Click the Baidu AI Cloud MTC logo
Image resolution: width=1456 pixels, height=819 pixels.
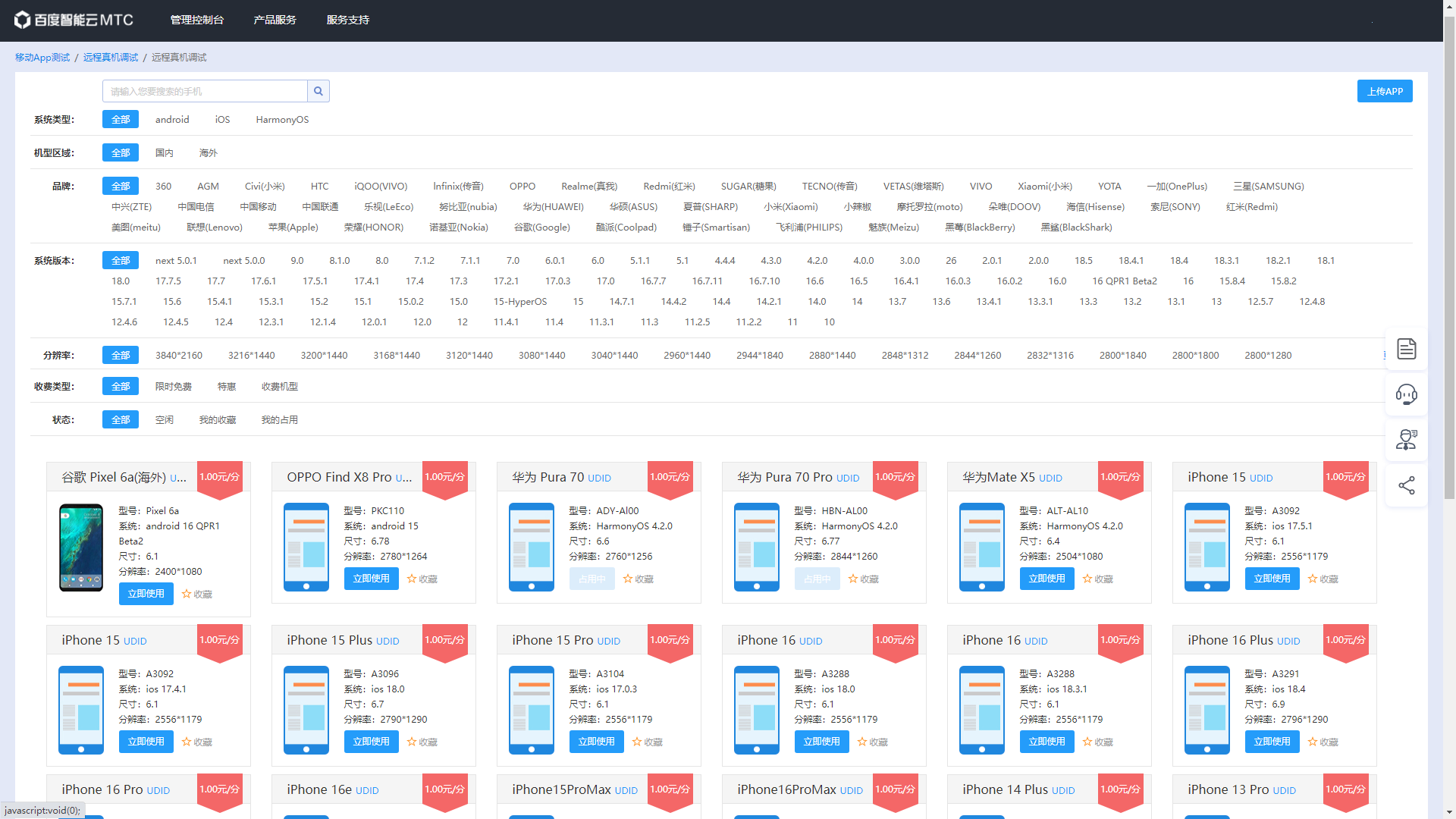point(74,20)
